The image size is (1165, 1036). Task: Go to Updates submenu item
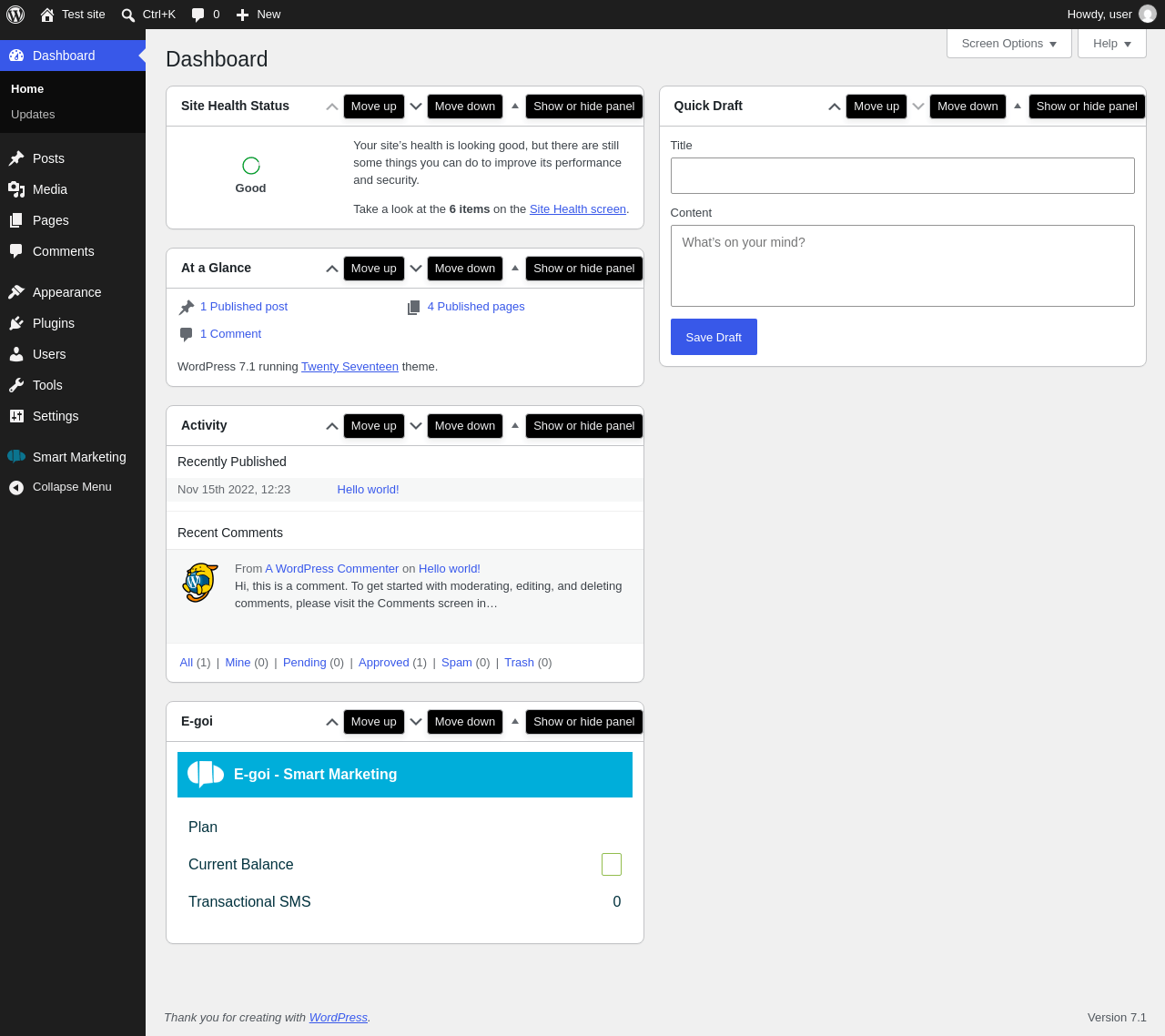pos(33,115)
